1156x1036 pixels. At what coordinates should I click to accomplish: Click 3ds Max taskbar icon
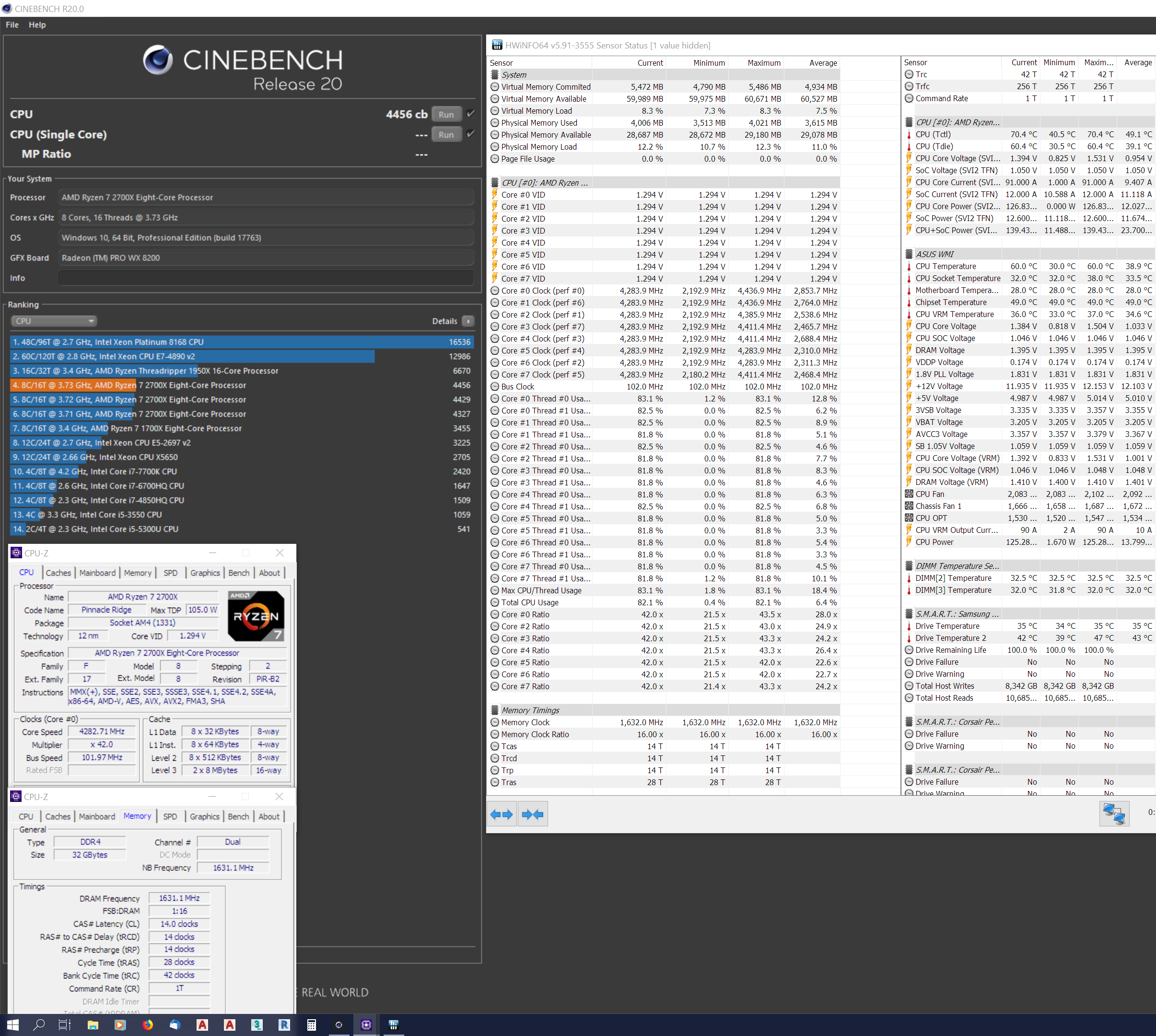(257, 1025)
